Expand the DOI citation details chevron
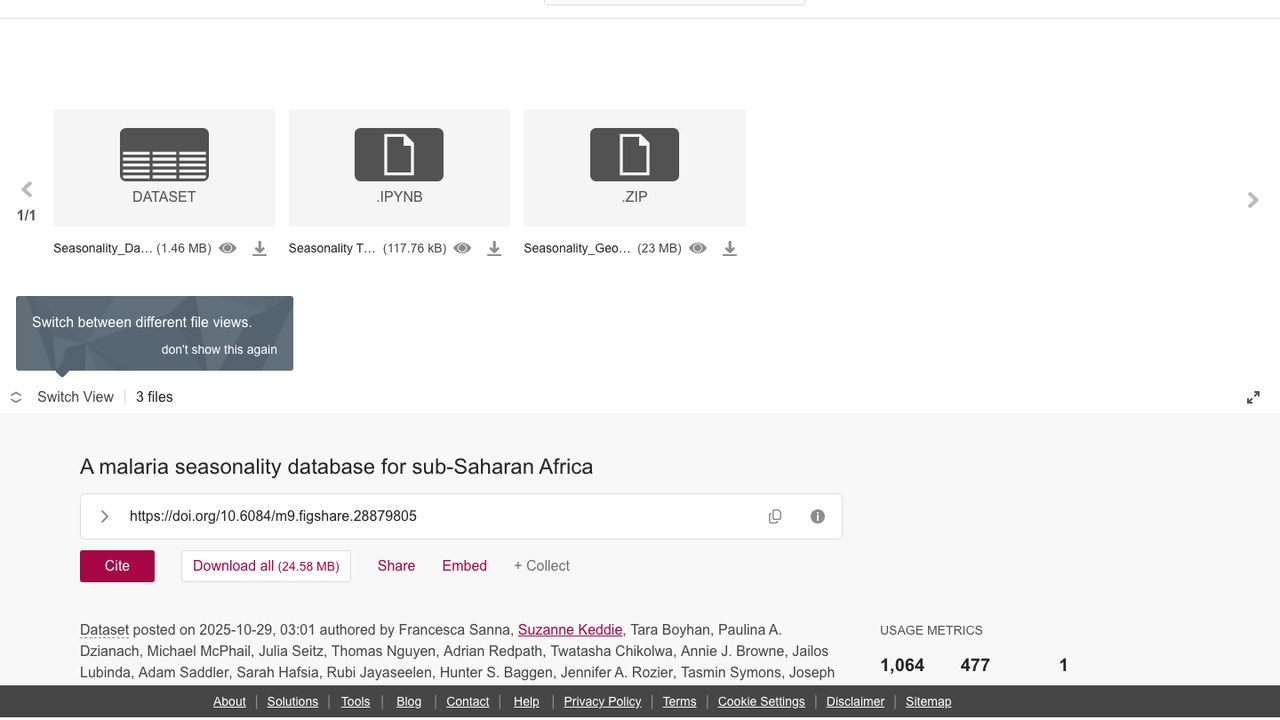 pyautogui.click(x=104, y=516)
